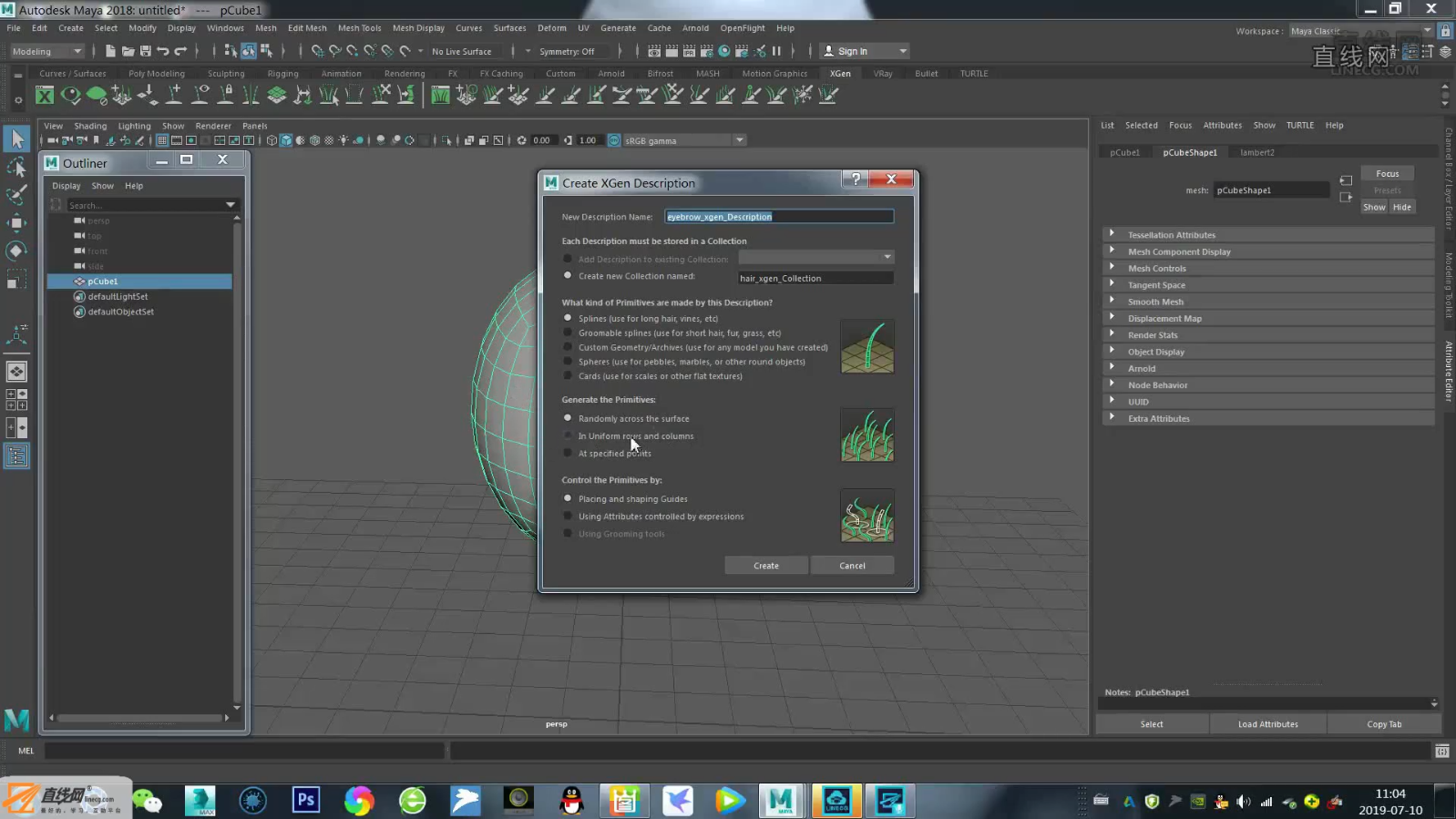The height and width of the screenshot is (819, 1456).
Task: Activate the Lasso select tool
Action: click(x=16, y=167)
